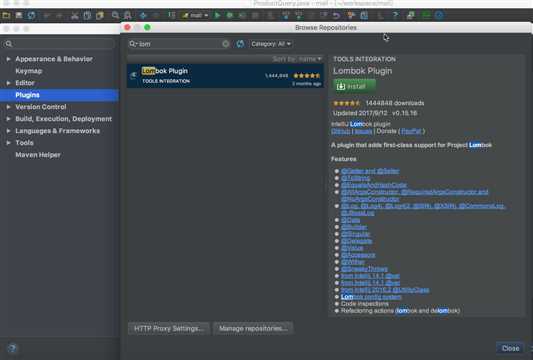
Task: Click the Back navigation arrow icon
Action: coord(143,15)
